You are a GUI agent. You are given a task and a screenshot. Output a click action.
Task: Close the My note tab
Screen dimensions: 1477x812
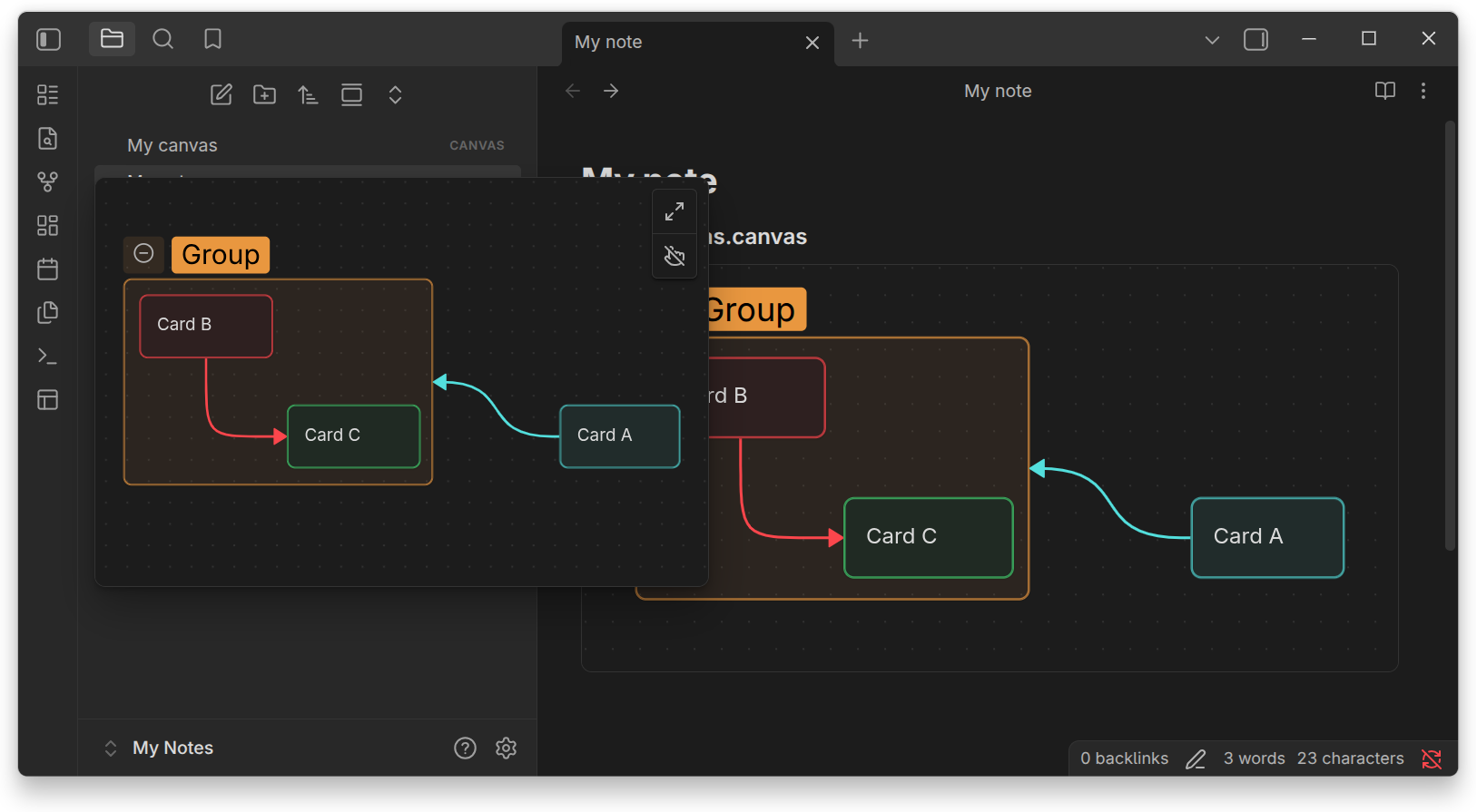tap(812, 43)
